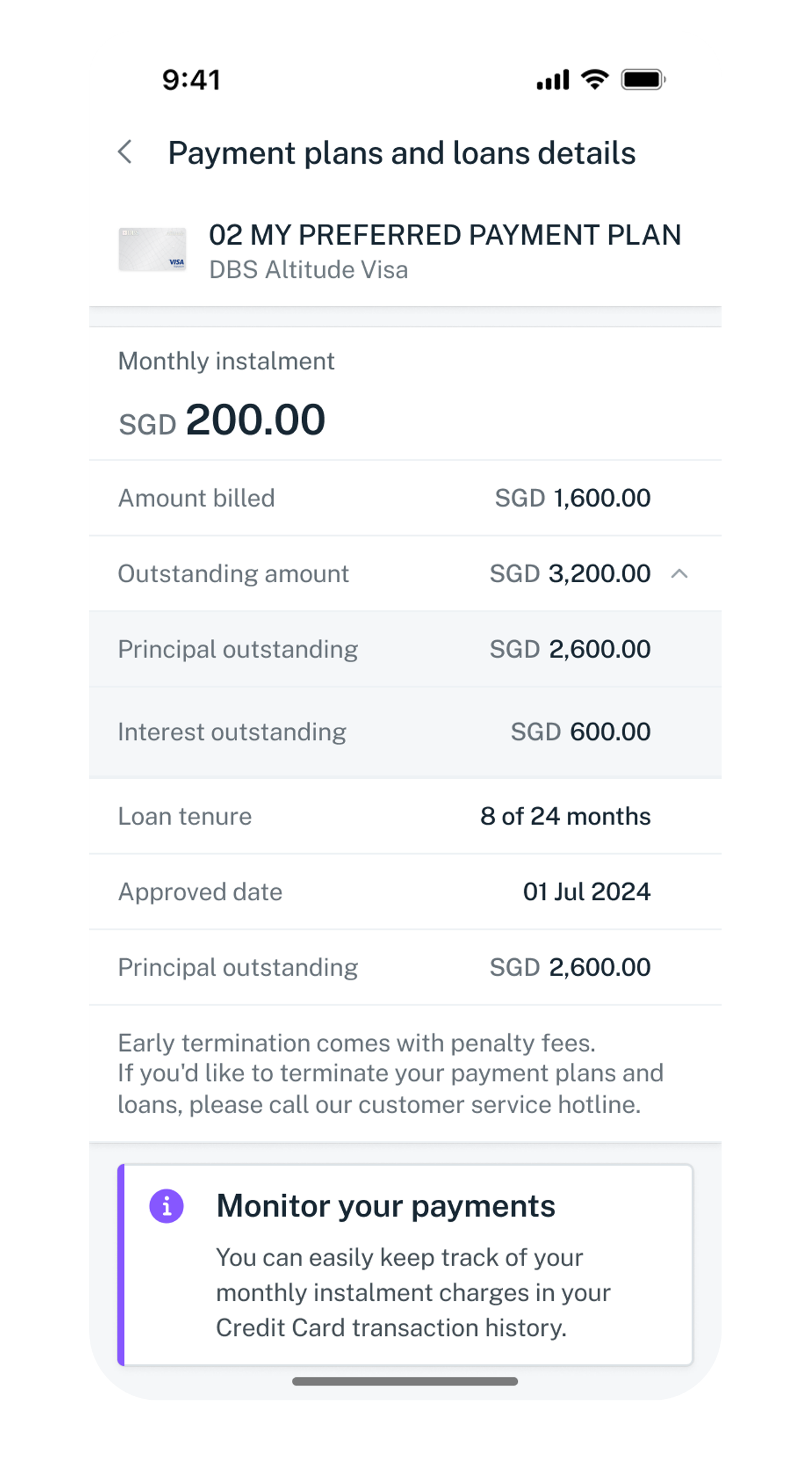Tap the Wi-Fi status icon
This screenshot has height=1463, width=812.
click(595, 79)
